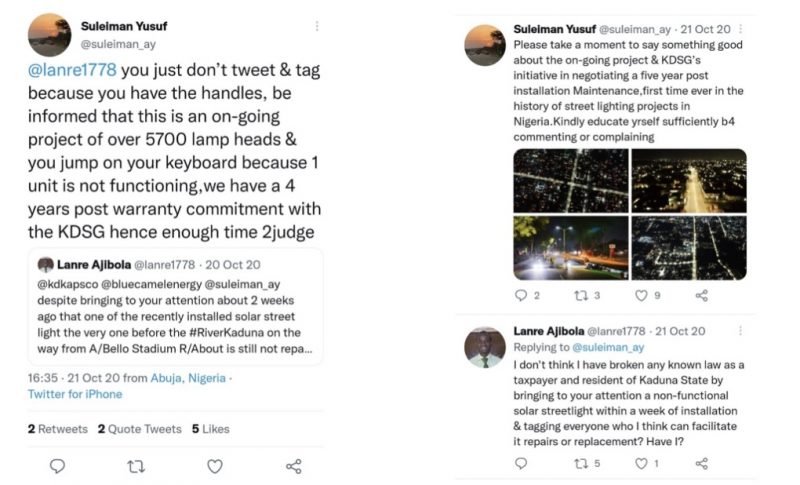Share the left main tweet
The height and width of the screenshot is (485, 800).
point(293,466)
